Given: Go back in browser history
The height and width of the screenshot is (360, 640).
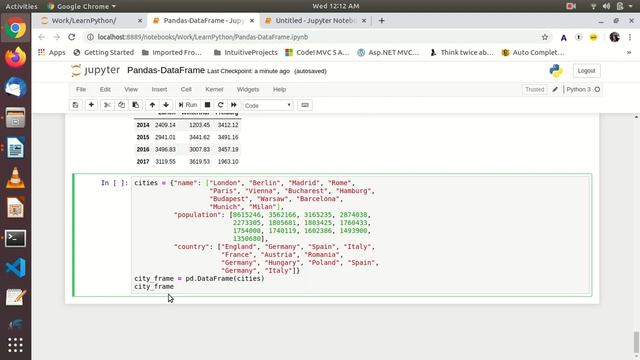Looking at the screenshot, I should coord(42,37).
